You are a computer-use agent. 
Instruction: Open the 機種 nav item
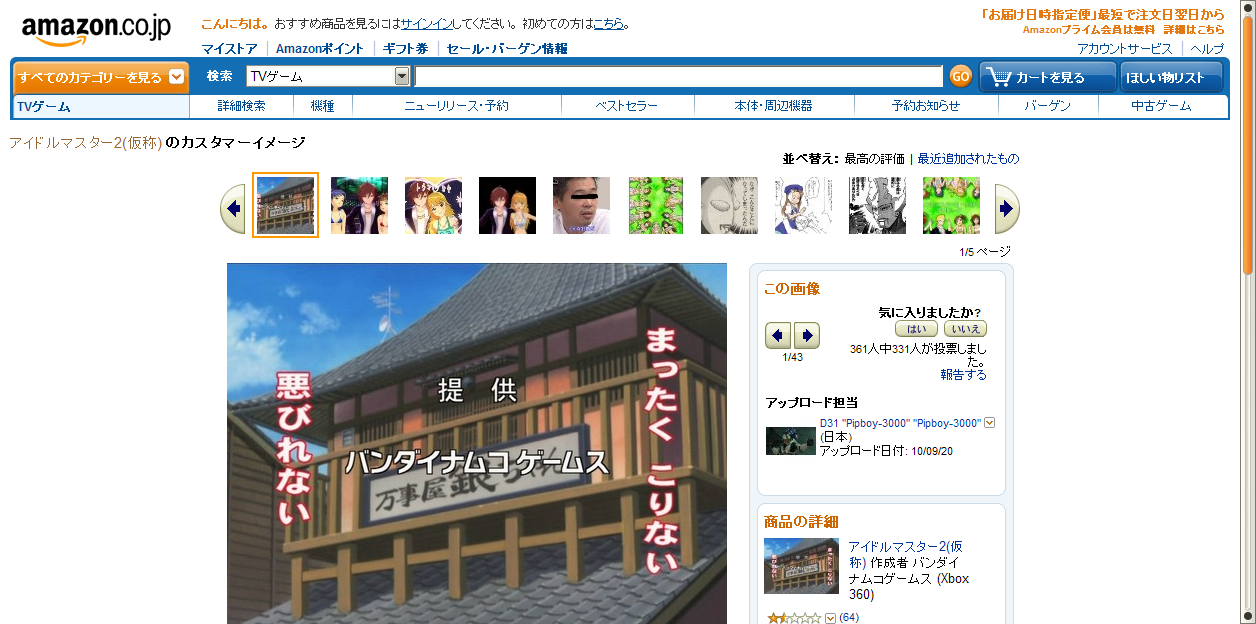click(x=322, y=106)
